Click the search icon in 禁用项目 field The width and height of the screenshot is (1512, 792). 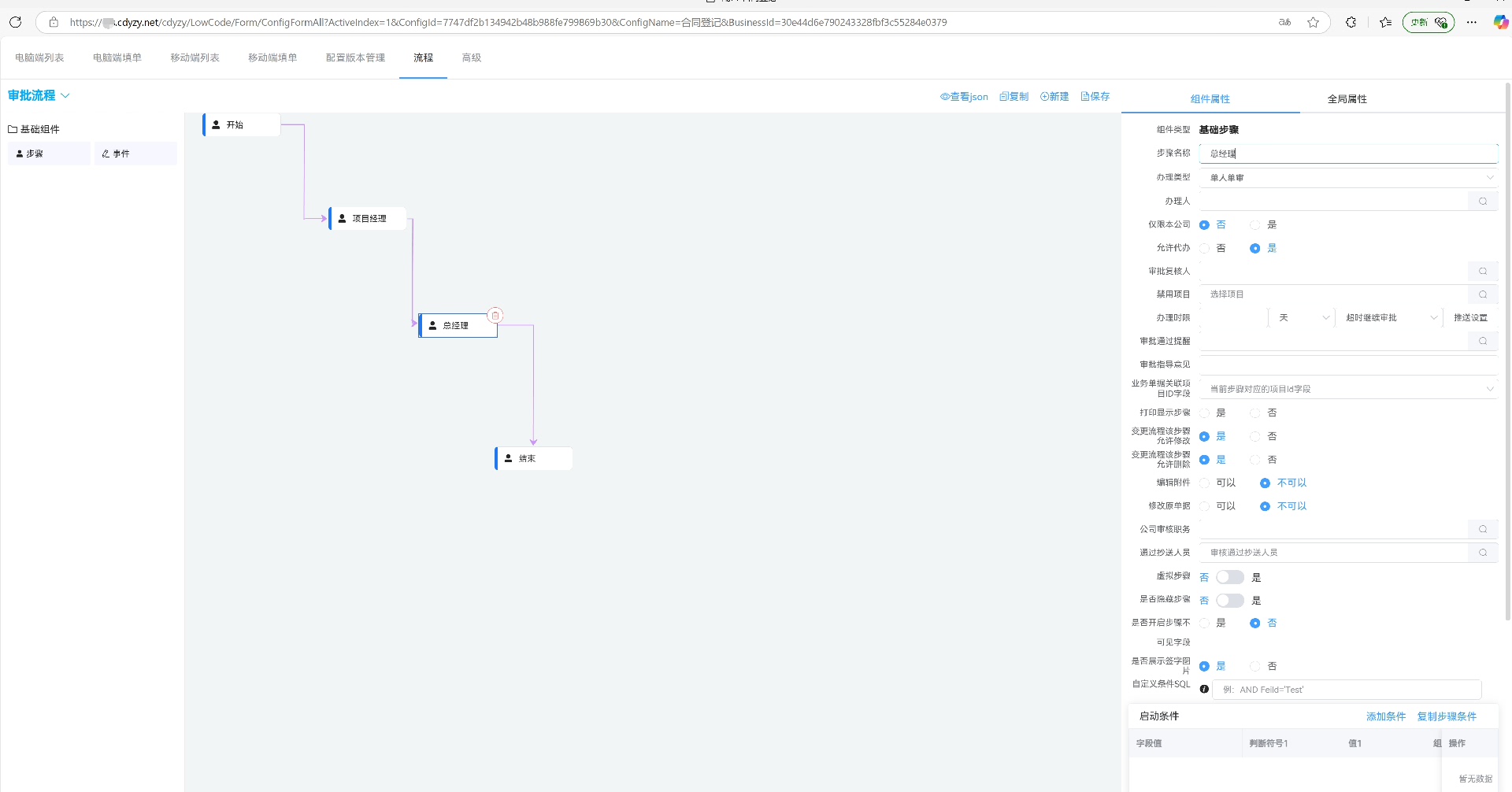point(1482,294)
